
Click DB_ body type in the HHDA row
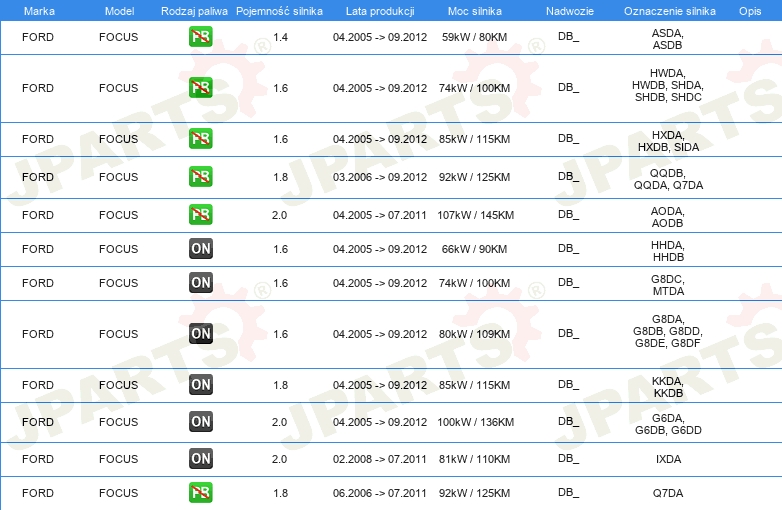click(x=569, y=248)
